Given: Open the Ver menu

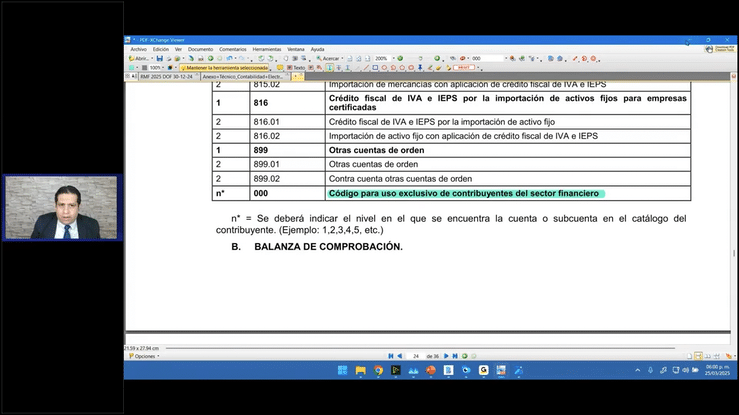Looking at the screenshot, I should [178, 49].
